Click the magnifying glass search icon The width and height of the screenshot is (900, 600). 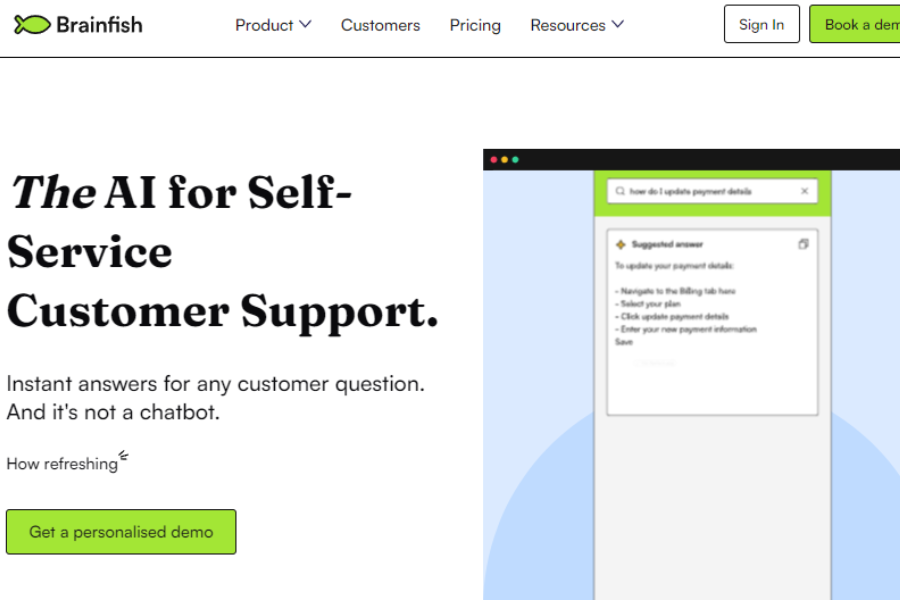coord(620,191)
